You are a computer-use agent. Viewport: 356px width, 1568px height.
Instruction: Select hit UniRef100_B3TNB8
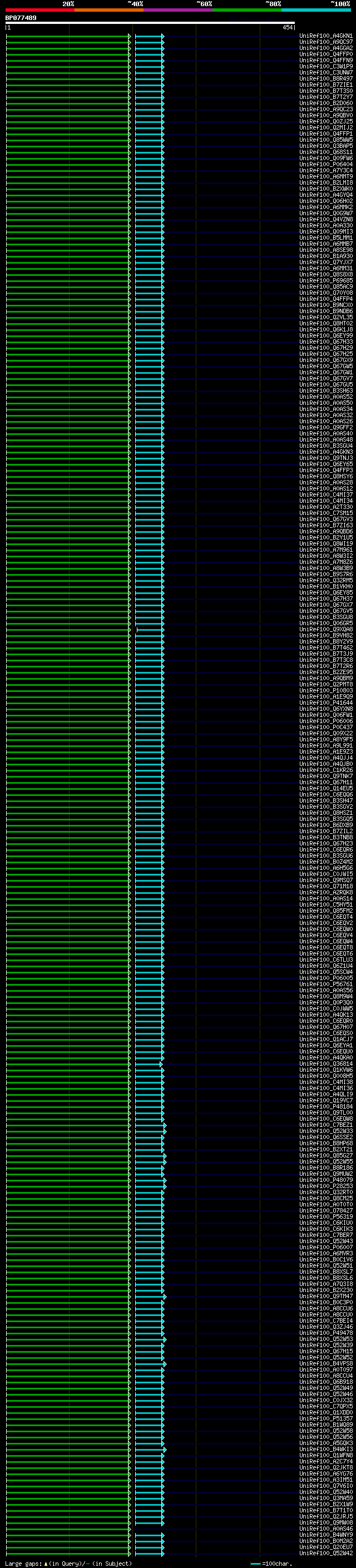[x=325, y=837]
